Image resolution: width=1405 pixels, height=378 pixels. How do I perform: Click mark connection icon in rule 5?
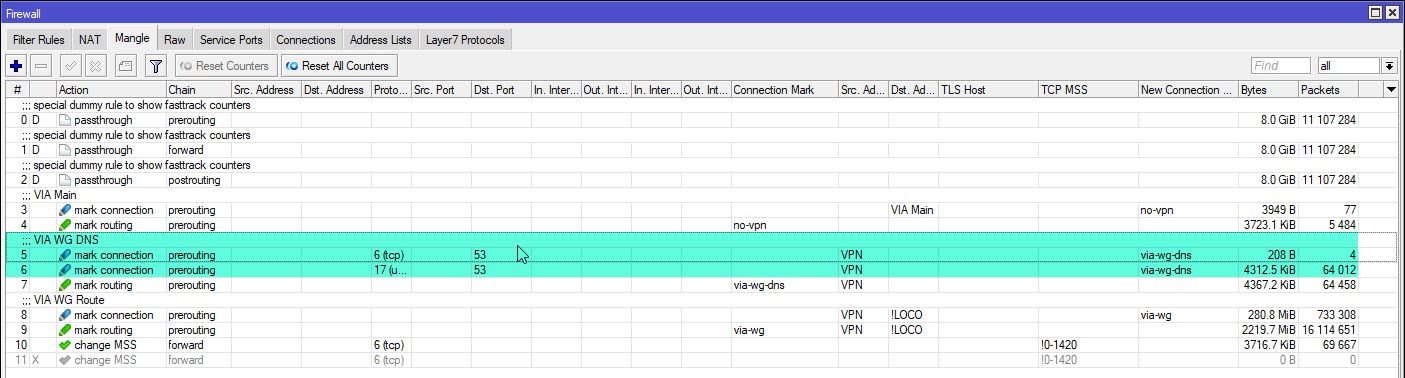pos(65,255)
